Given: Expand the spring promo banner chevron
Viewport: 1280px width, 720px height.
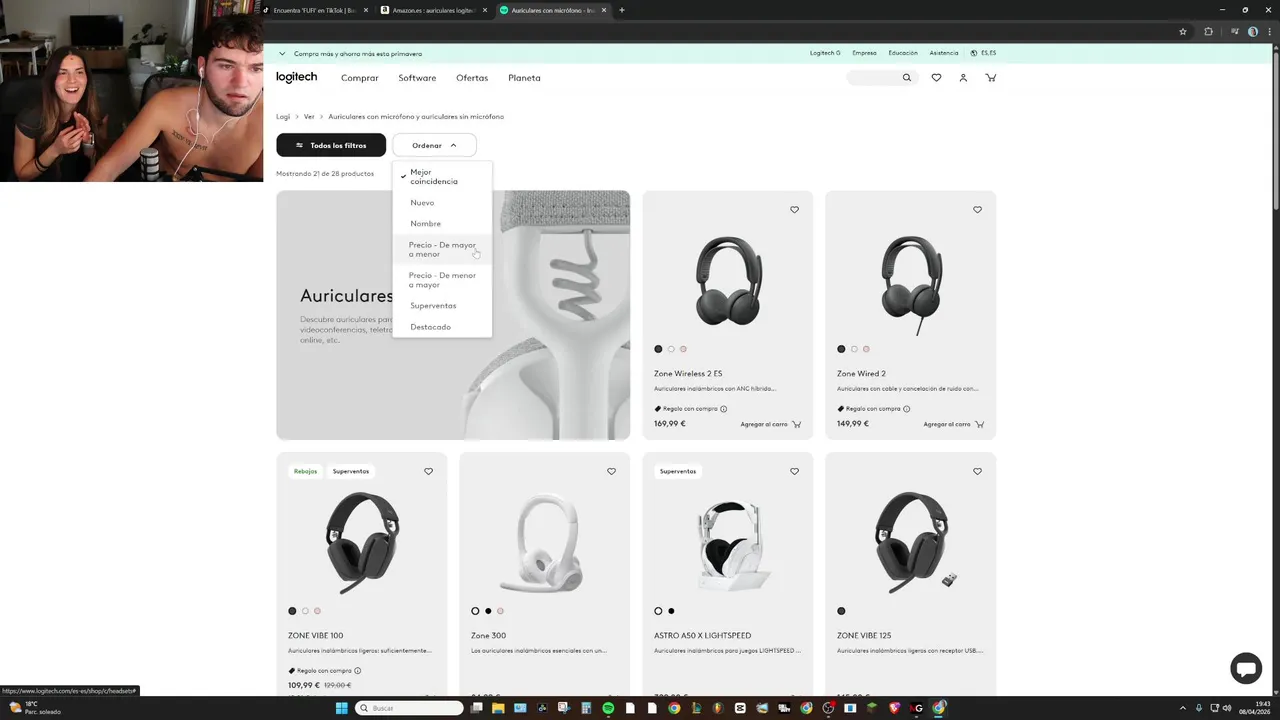Looking at the screenshot, I should point(282,54).
